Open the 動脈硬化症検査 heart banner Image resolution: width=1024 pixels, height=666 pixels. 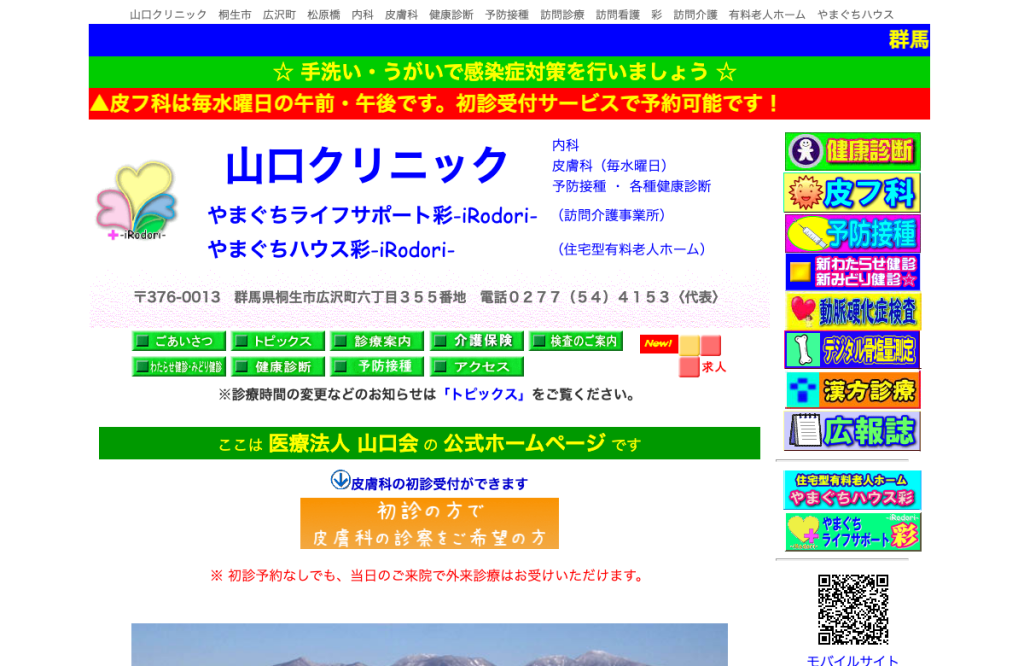[x=852, y=311]
